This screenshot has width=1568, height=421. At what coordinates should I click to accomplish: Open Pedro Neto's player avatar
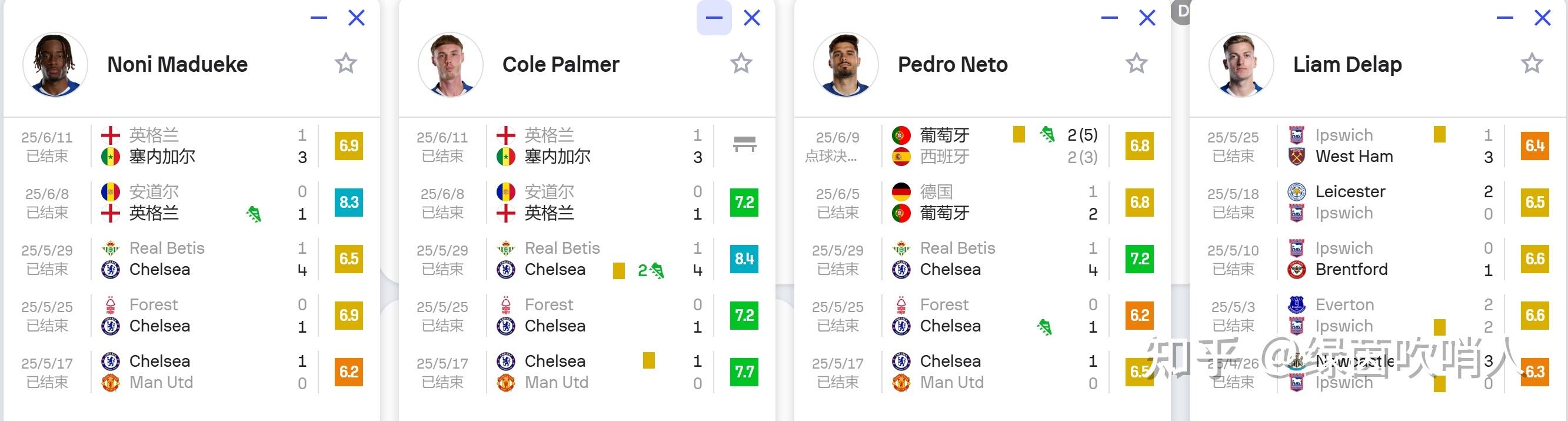click(845, 65)
